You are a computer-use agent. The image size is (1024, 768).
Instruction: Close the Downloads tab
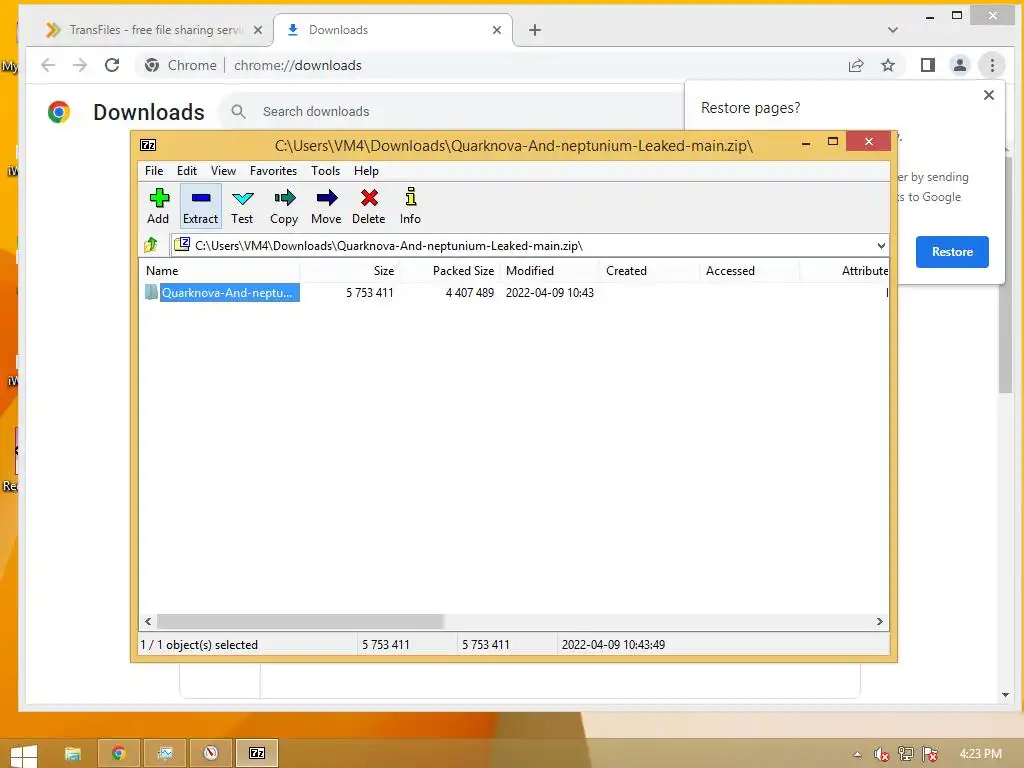coord(497,30)
